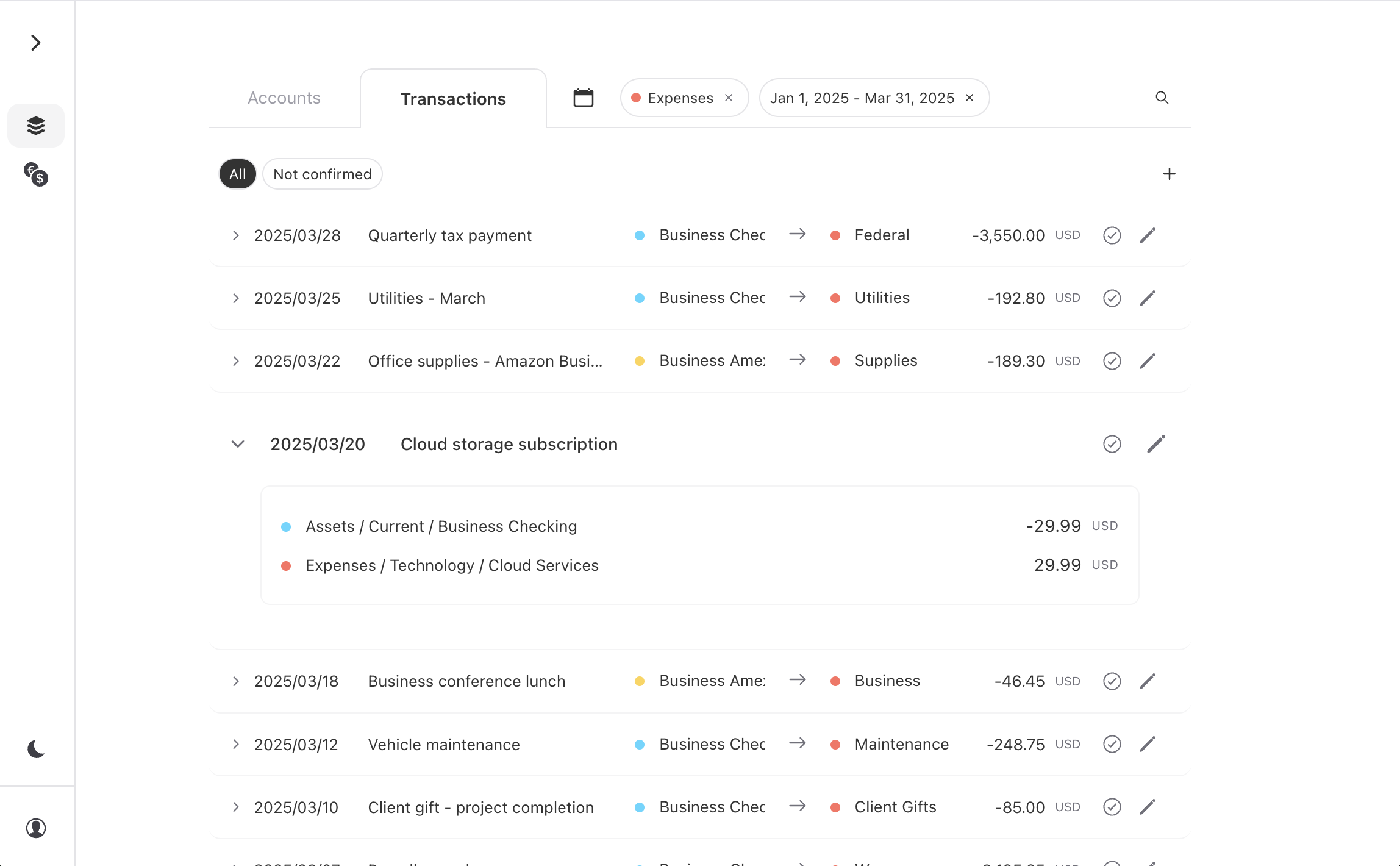Toggle confirmation on Utilities - March transaction
Screen dimensions: 1400x866
[x=1112, y=298]
